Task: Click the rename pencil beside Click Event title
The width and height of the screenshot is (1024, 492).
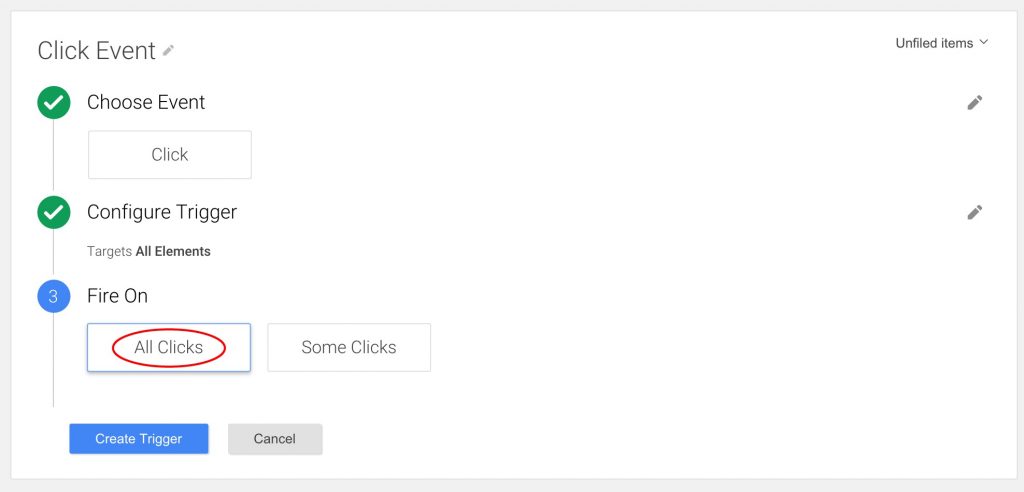Action: [x=168, y=50]
